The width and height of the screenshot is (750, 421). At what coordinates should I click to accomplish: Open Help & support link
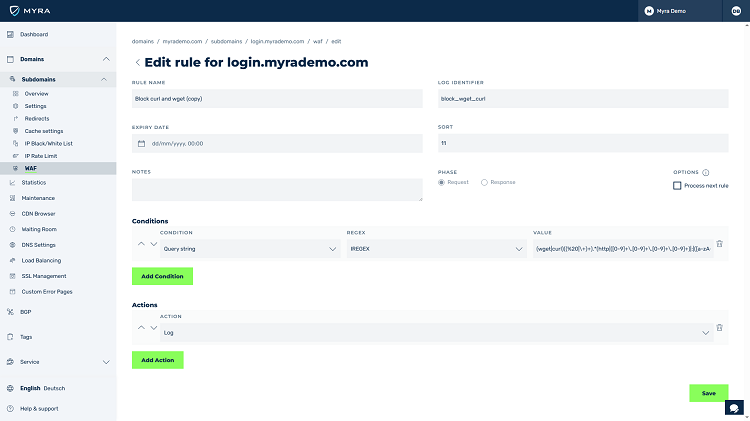[x=39, y=409]
